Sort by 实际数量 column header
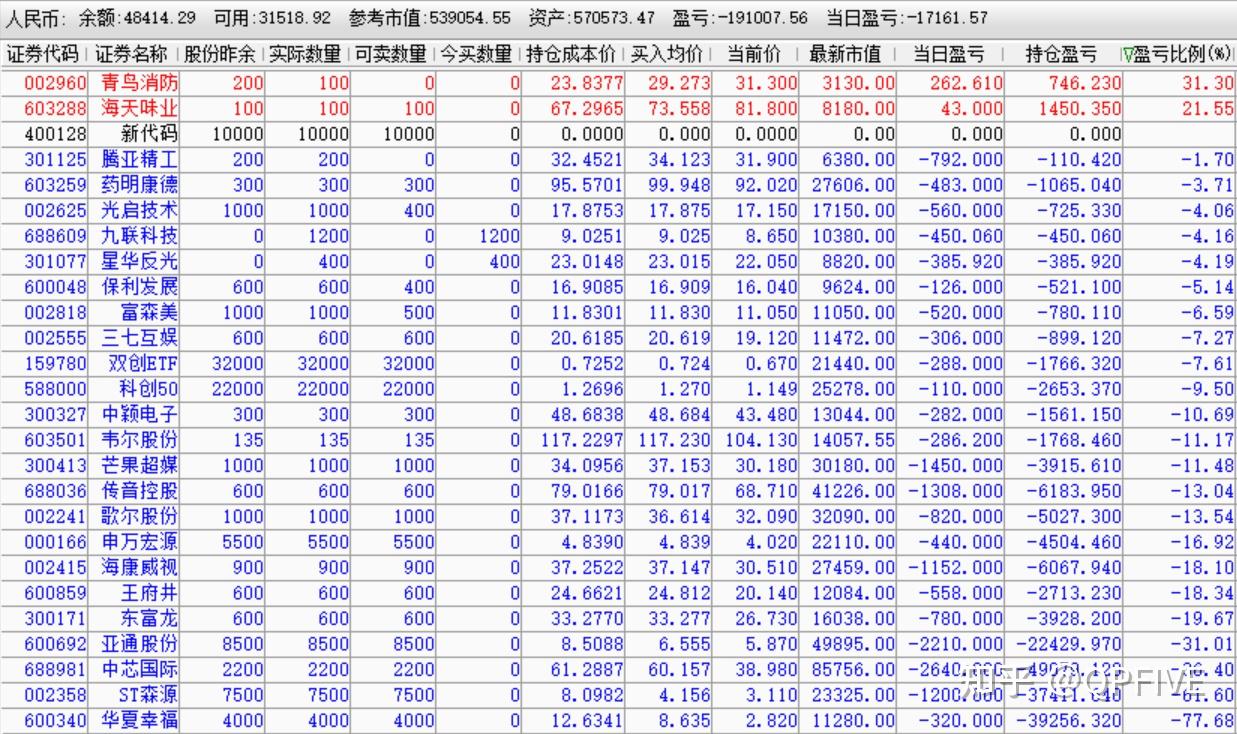 tap(305, 54)
